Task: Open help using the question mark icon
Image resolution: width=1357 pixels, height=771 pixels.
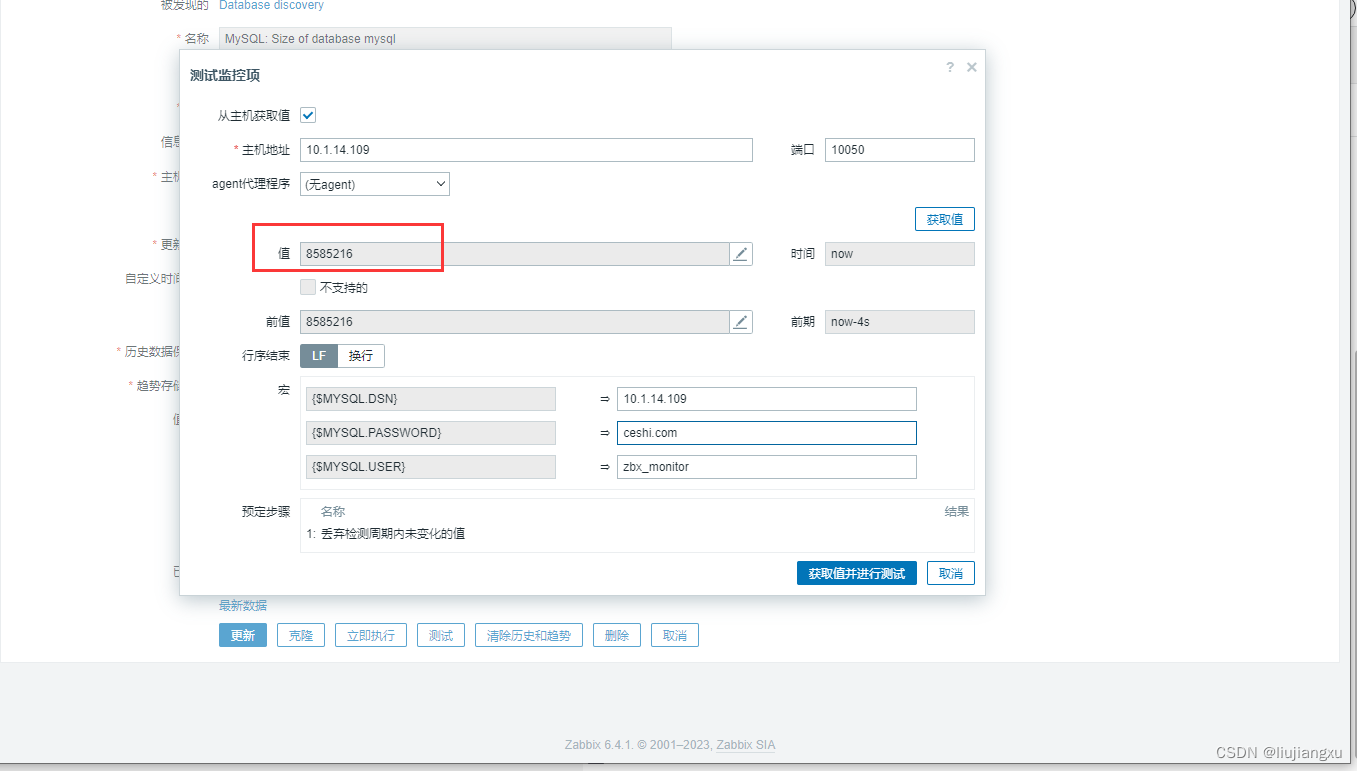Action: [x=949, y=67]
